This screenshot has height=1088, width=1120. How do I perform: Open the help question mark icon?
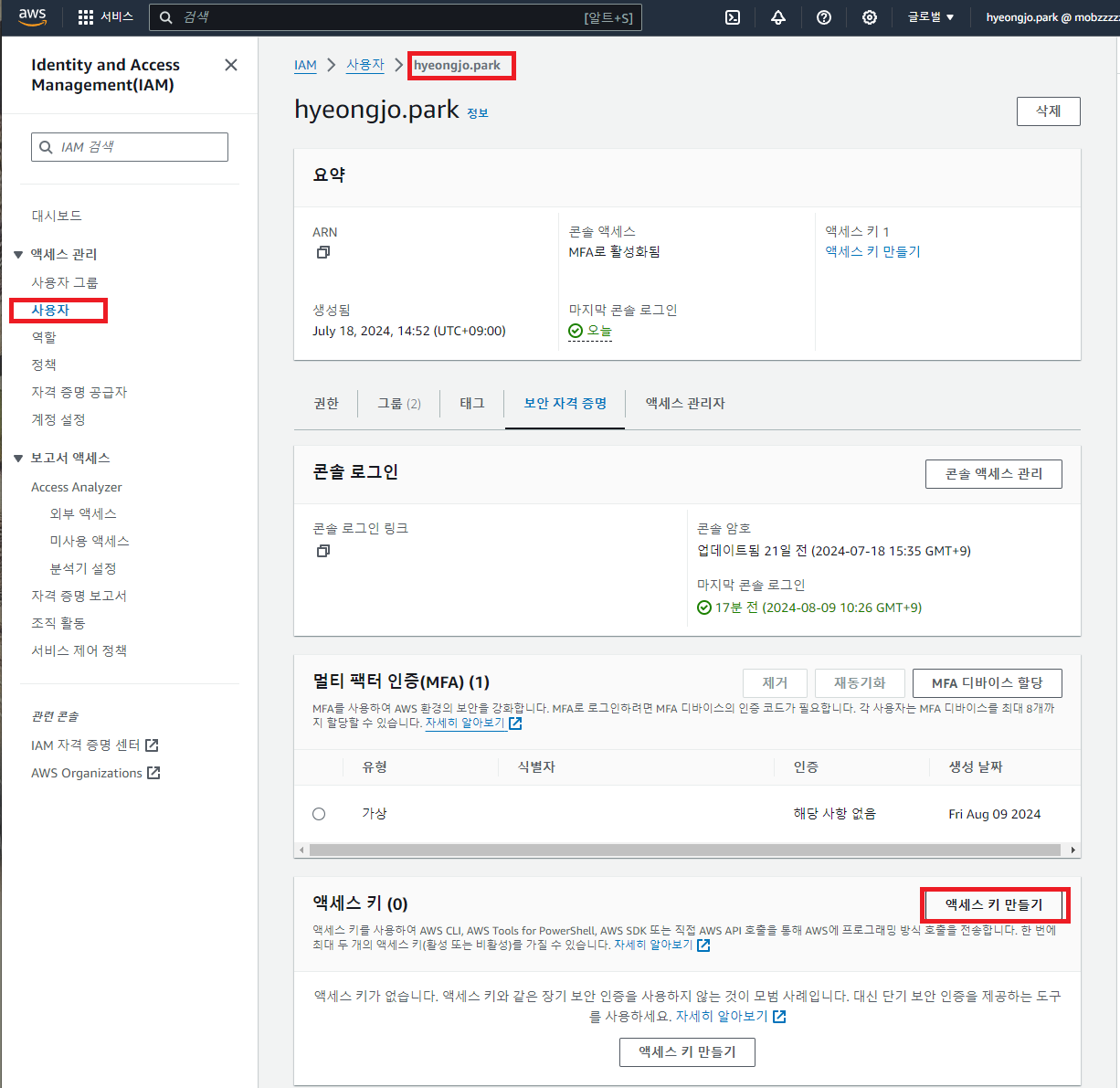[824, 17]
